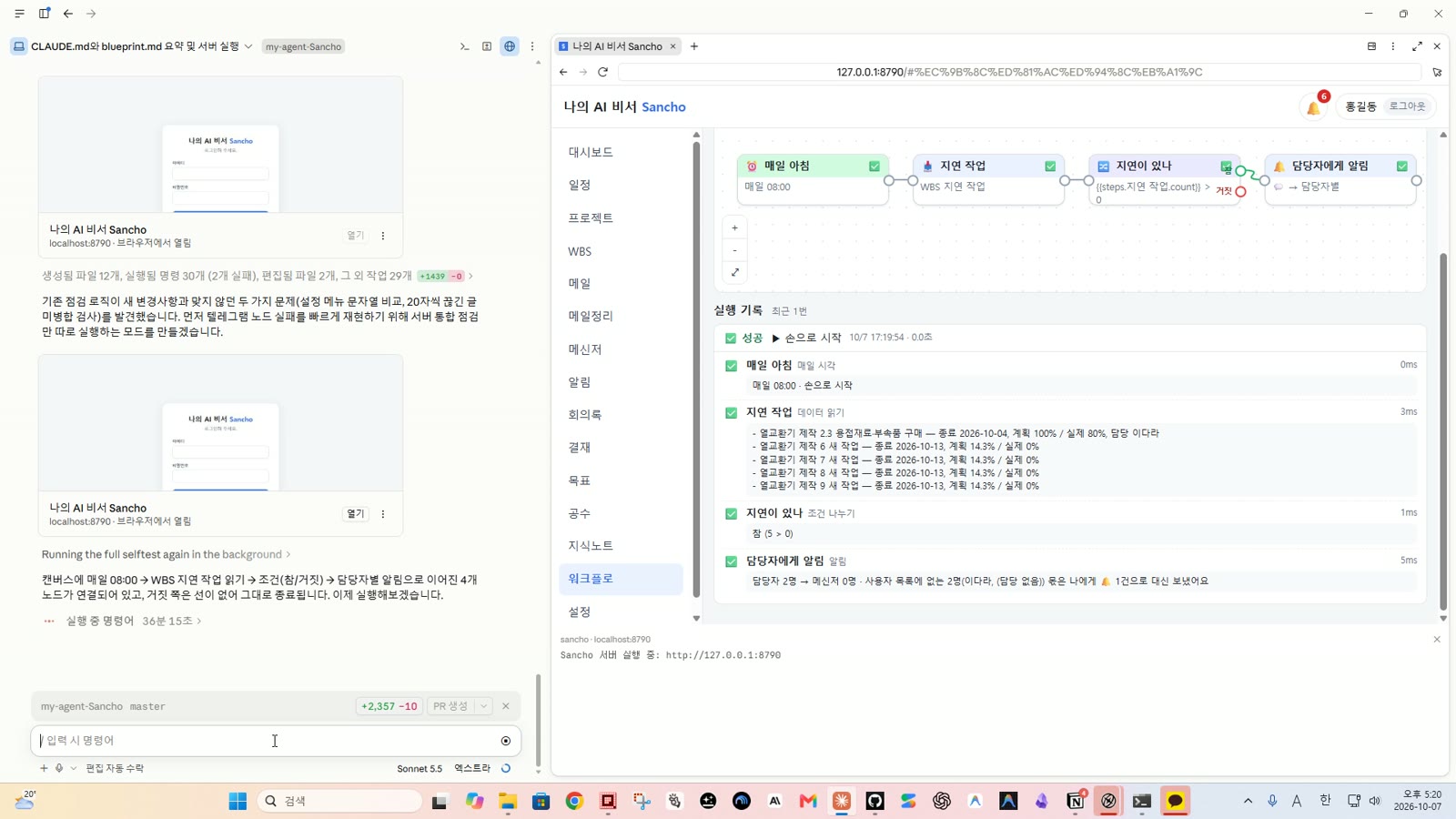Go back with the left arrow in the app header

coord(68,14)
